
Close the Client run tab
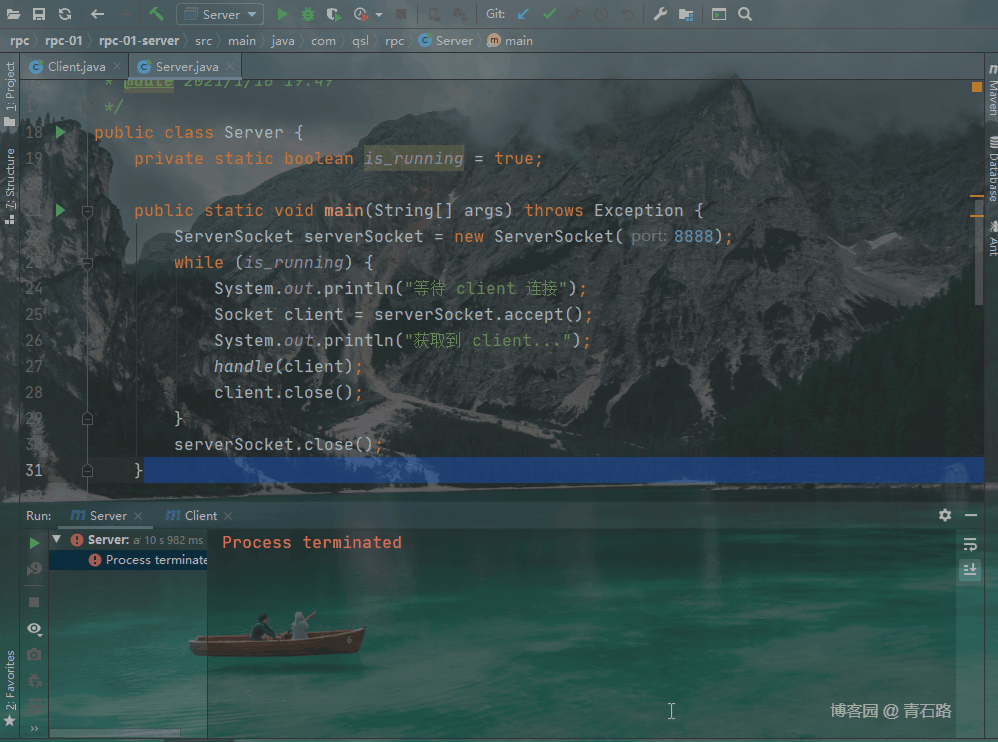(228, 515)
